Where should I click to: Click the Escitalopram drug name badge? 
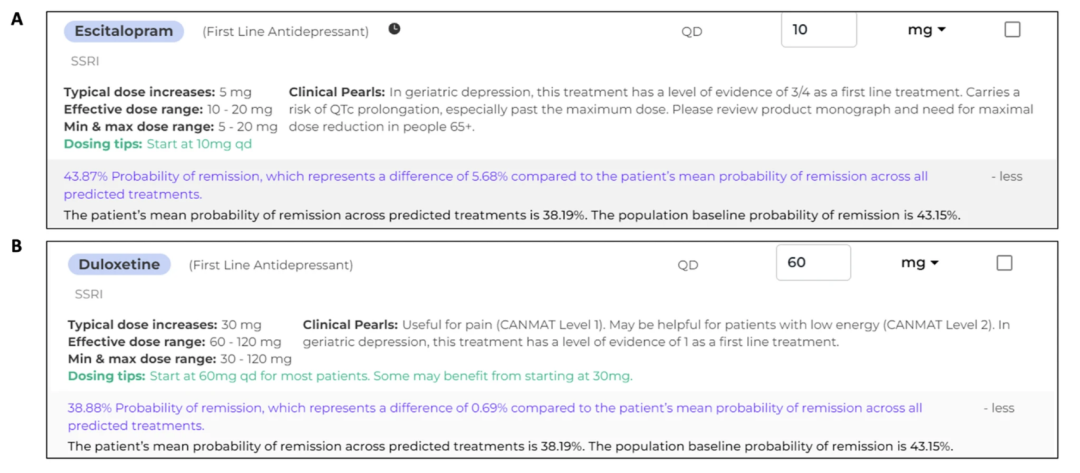pos(124,31)
